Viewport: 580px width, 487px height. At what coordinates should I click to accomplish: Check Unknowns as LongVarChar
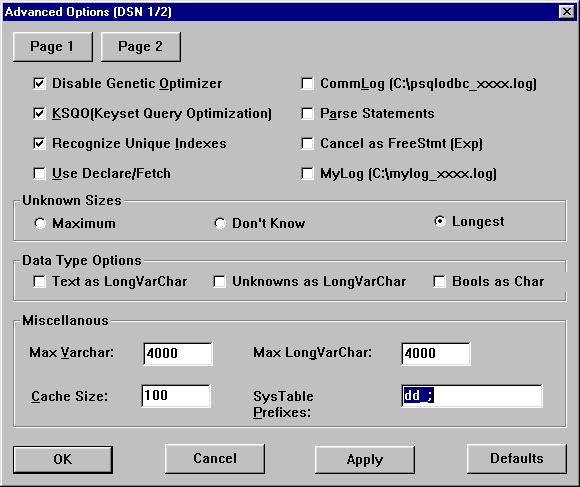tap(219, 282)
